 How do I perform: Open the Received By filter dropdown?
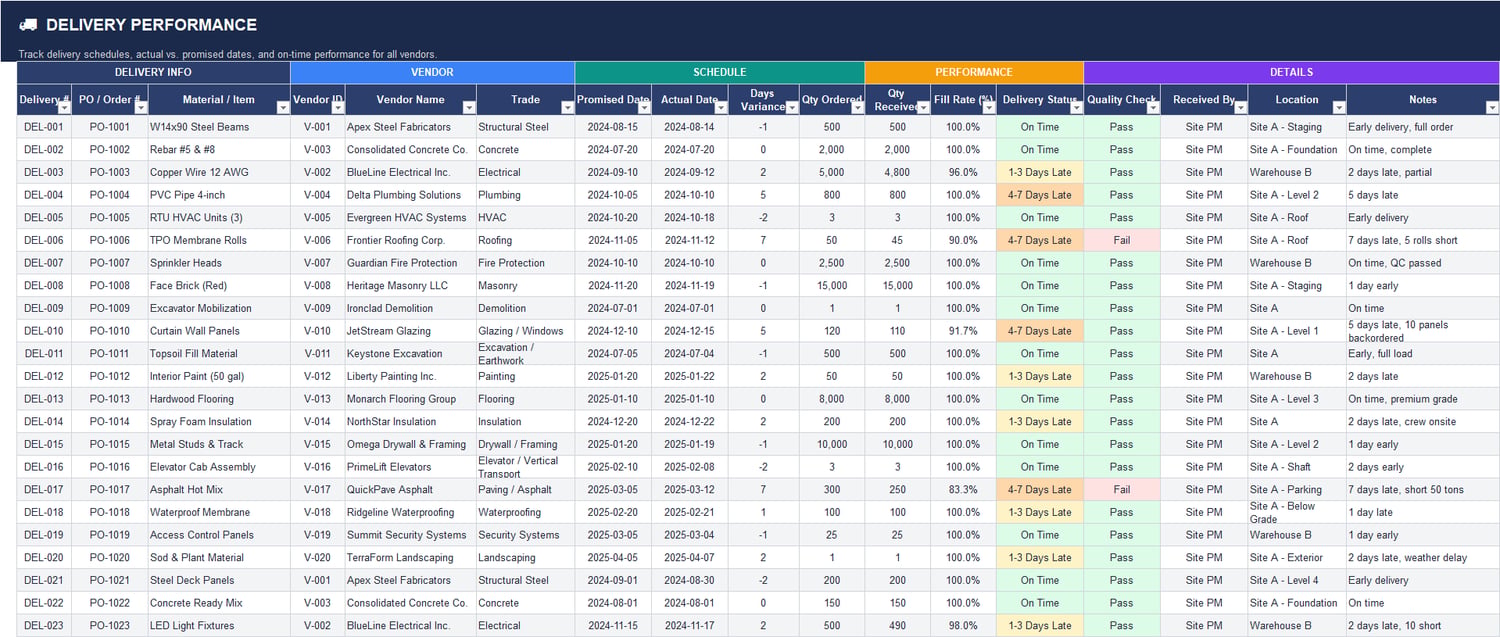pyautogui.click(x=1240, y=107)
